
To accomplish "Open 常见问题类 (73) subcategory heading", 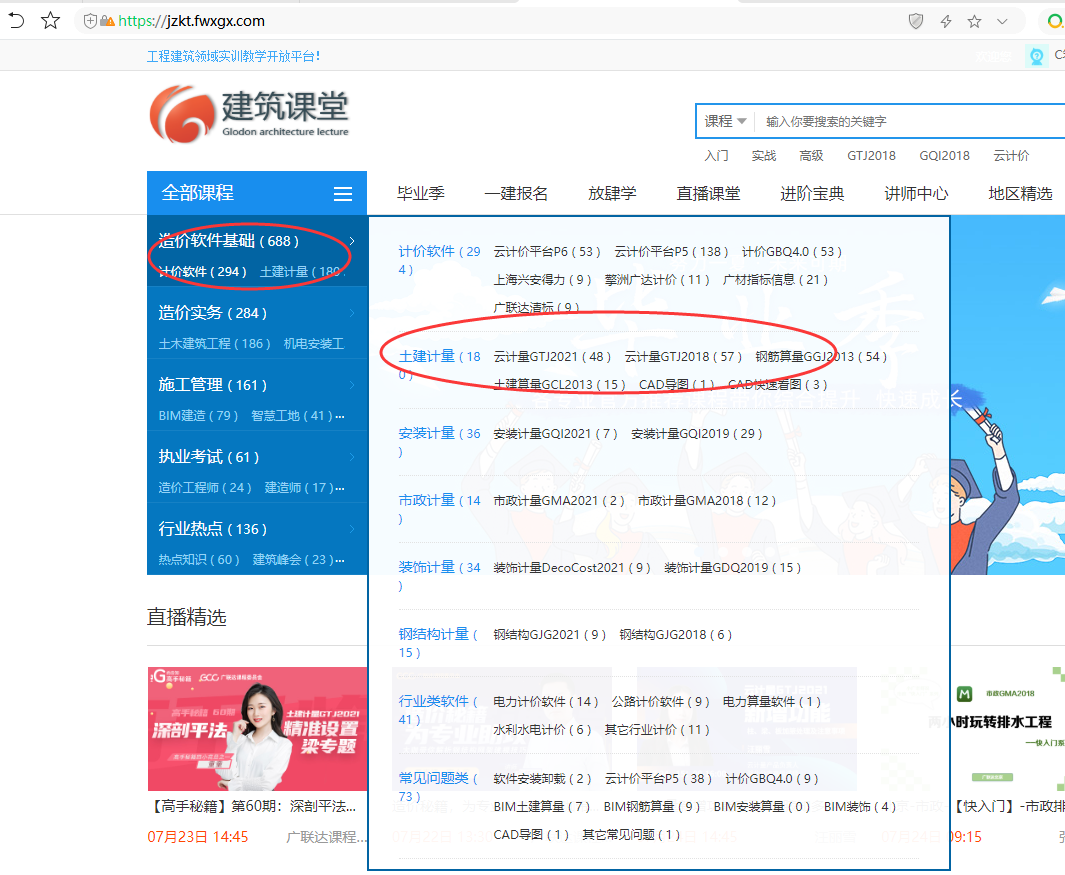I will click(x=438, y=787).
